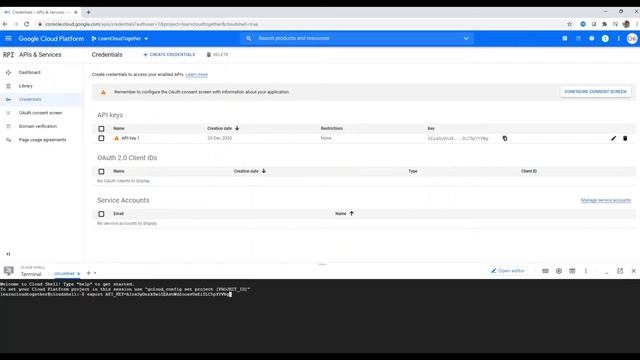Open the Learn more link
Screen dimensions: 640x360
click(x=196, y=75)
